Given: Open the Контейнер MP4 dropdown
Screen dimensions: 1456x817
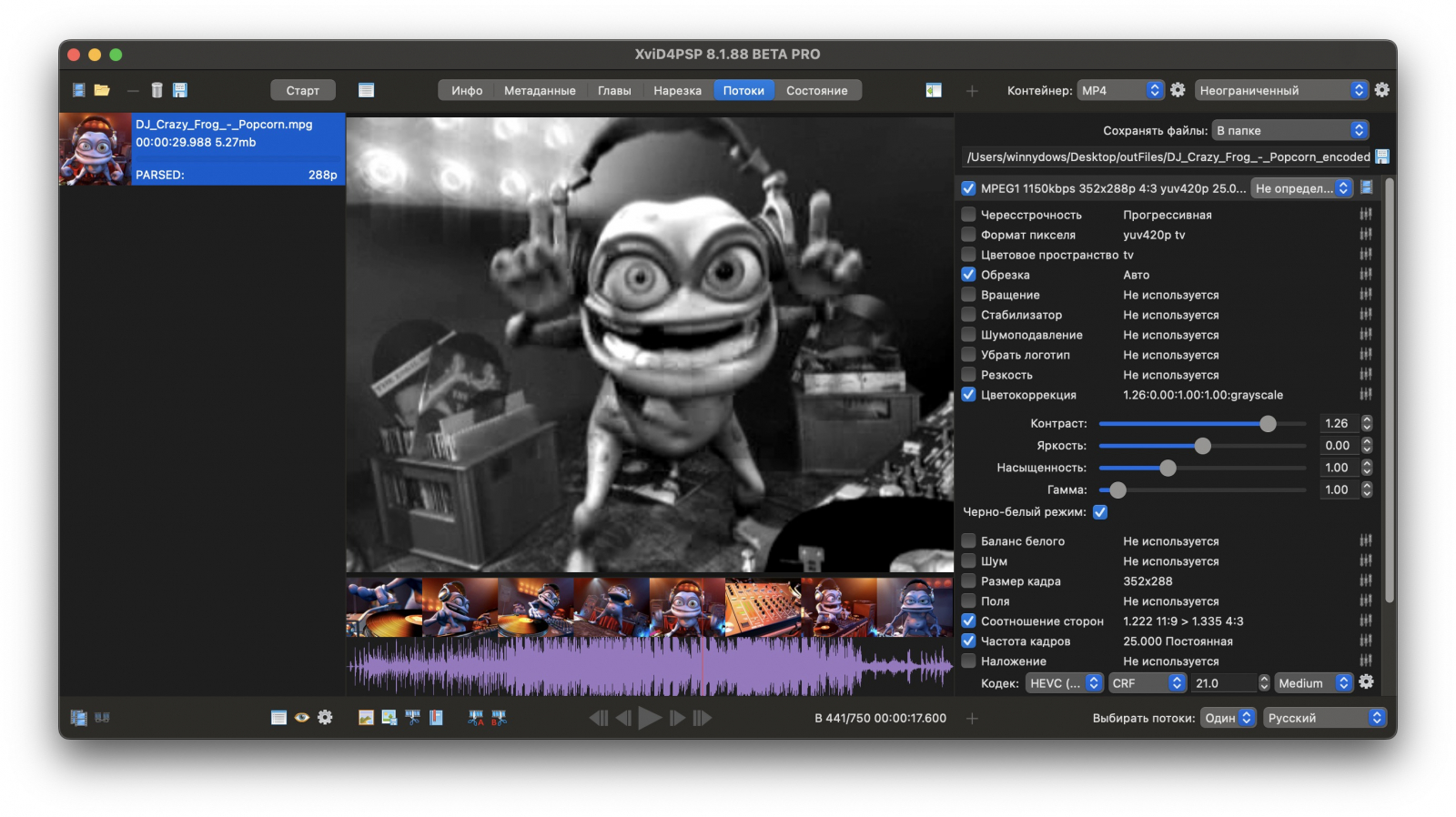Looking at the screenshot, I should pyautogui.click(x=1120, y=90).
